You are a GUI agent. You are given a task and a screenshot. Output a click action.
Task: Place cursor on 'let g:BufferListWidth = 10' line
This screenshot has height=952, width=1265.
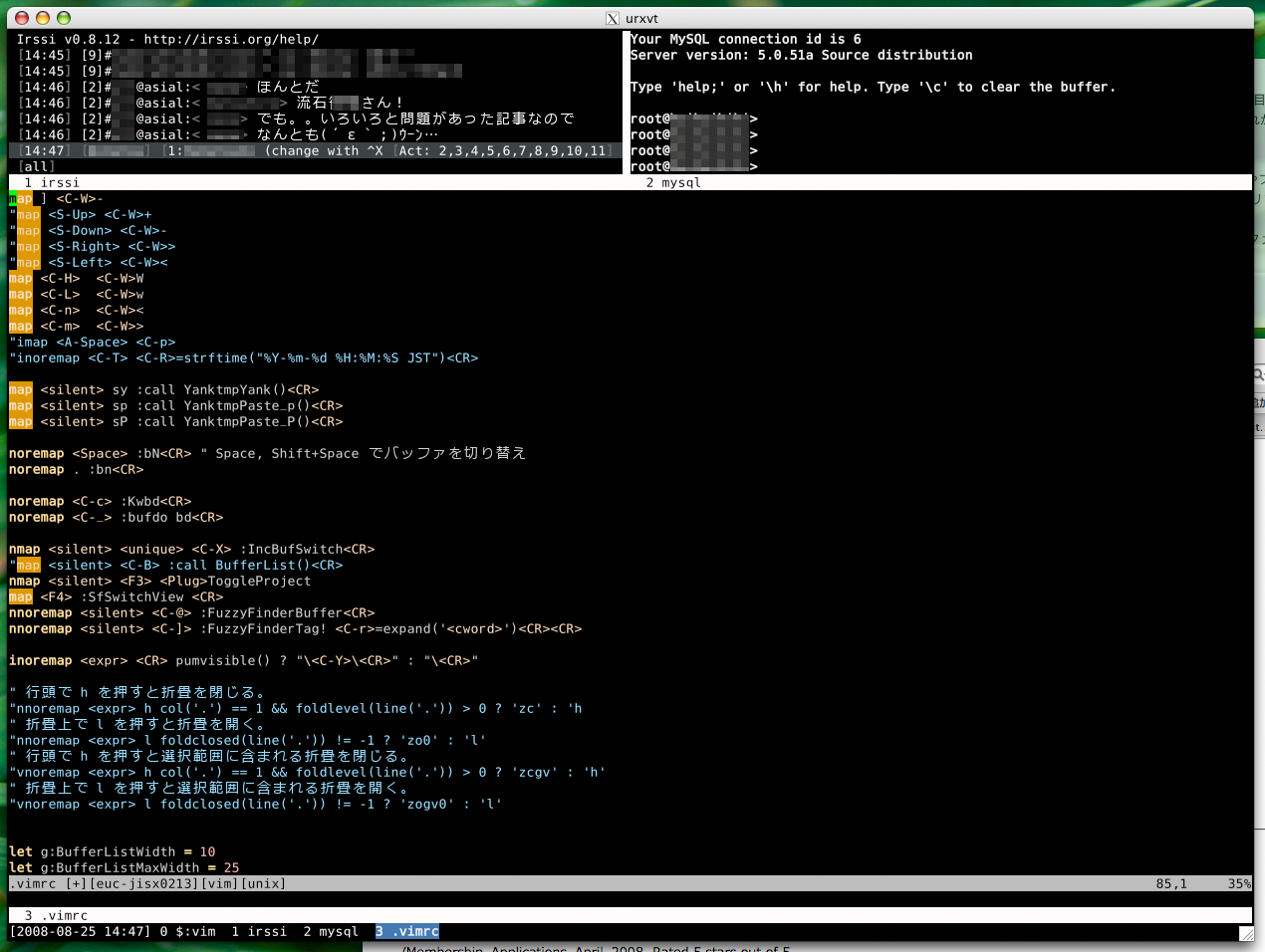click(x=112, y=852)
